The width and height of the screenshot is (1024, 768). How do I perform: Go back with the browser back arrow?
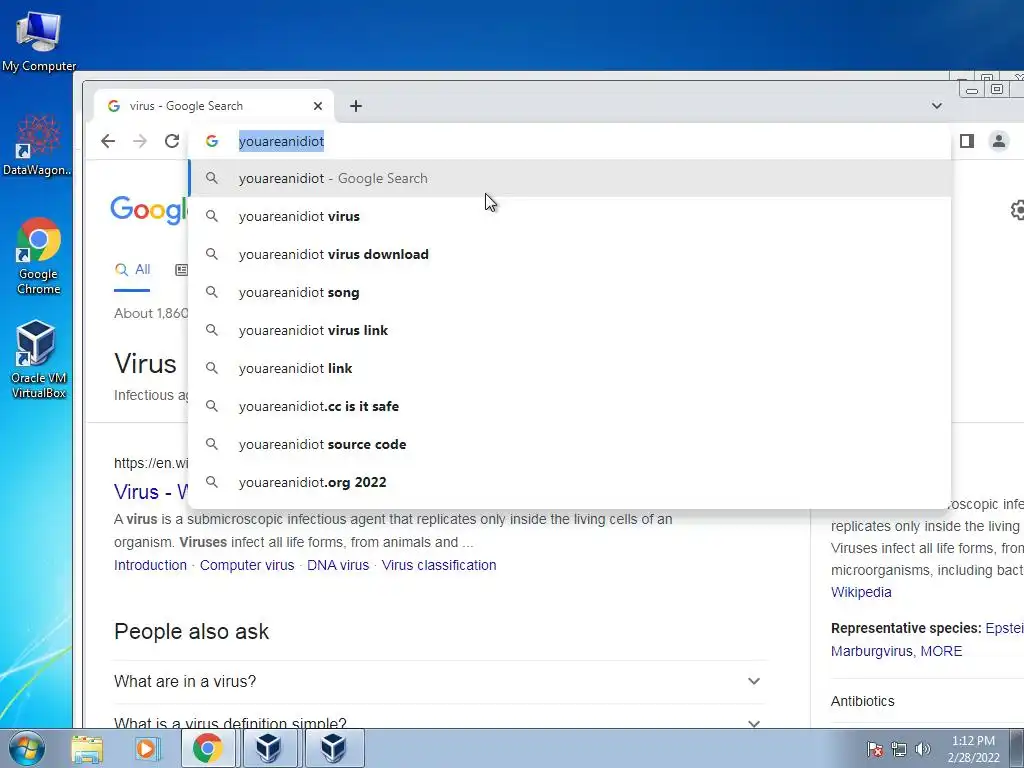108,141
